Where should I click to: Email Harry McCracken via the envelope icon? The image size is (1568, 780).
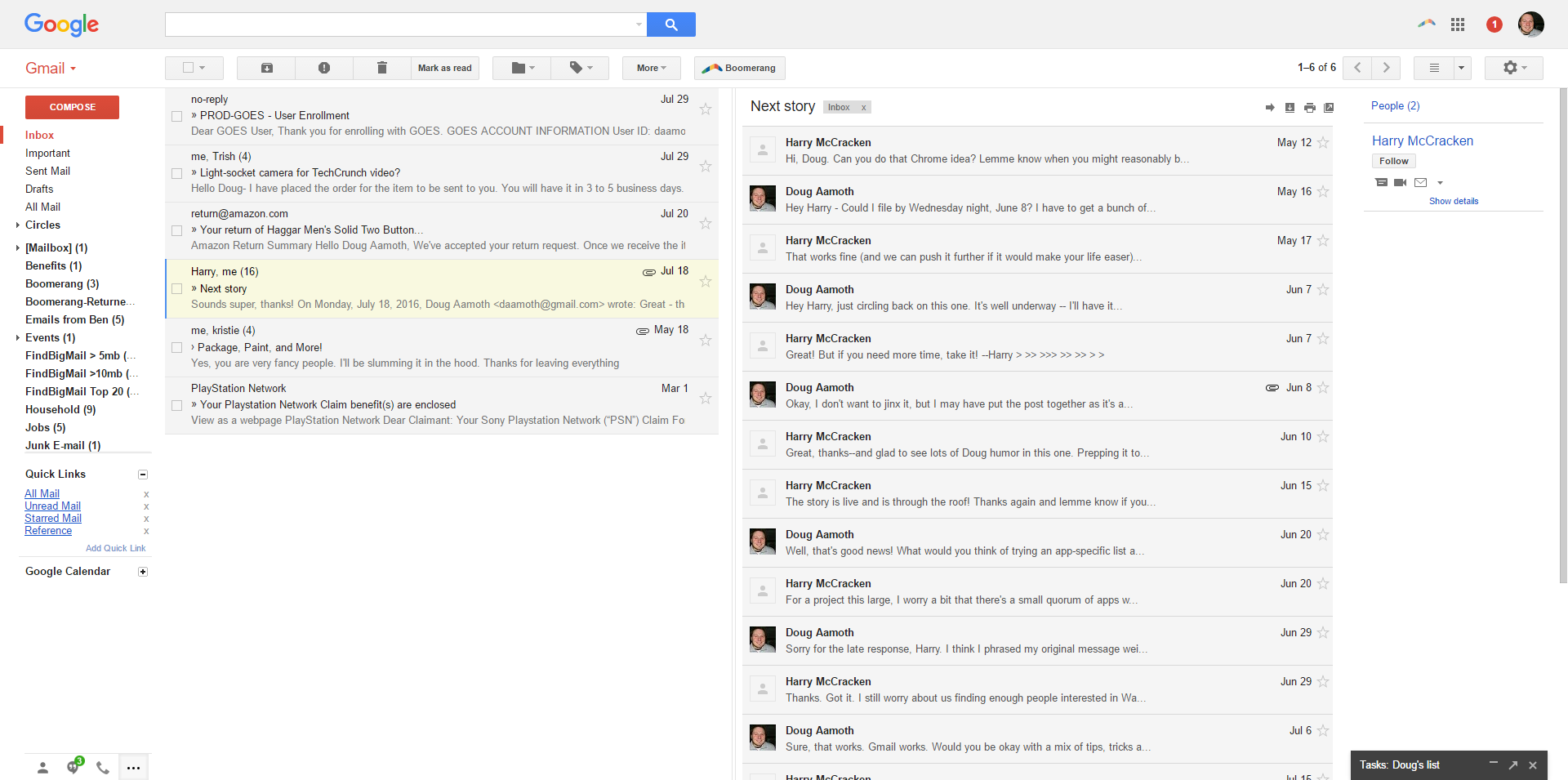coord(1422,182)
